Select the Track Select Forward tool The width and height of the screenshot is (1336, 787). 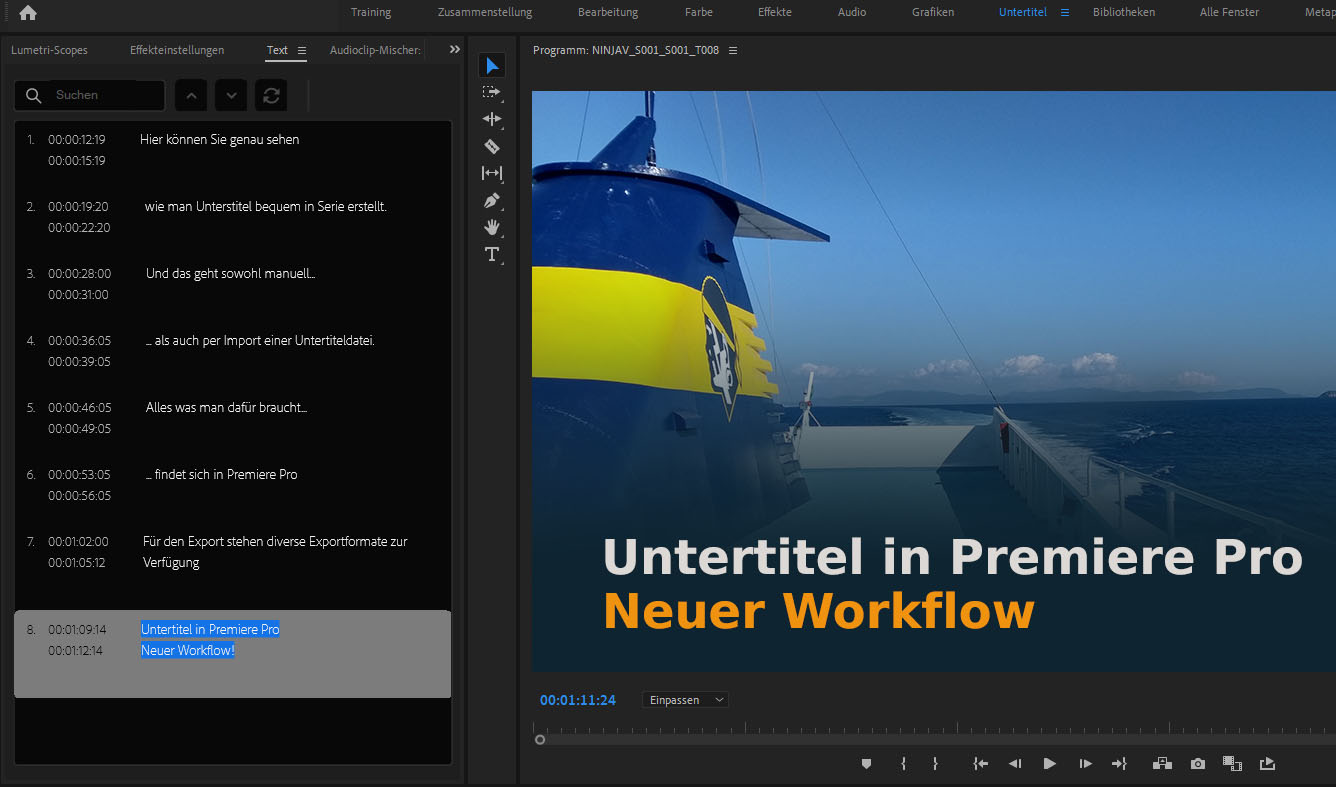point(491,92)
